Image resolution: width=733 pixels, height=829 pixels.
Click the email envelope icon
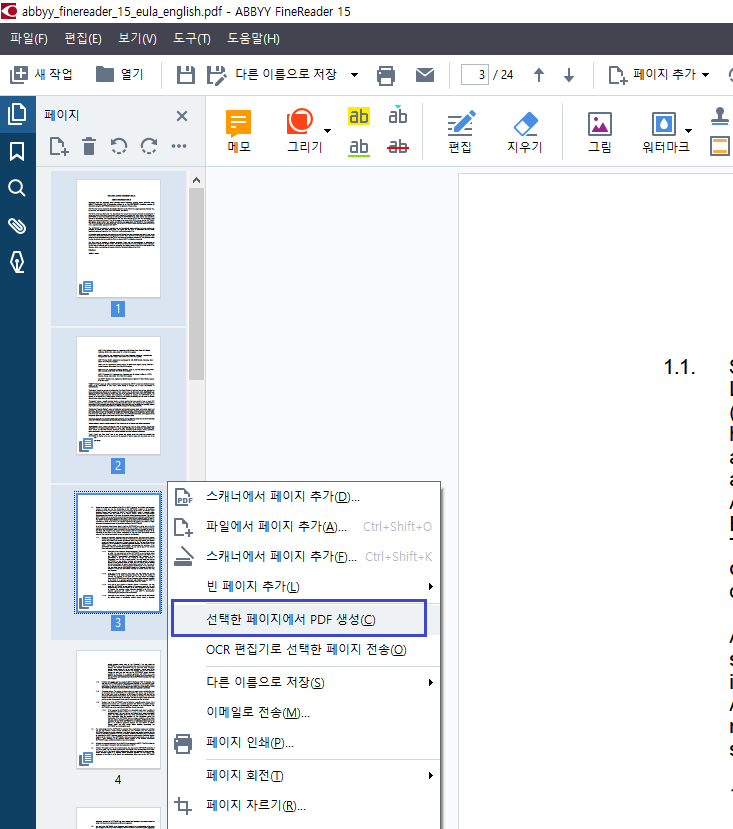pyautogui.click(x=425, y=75)
